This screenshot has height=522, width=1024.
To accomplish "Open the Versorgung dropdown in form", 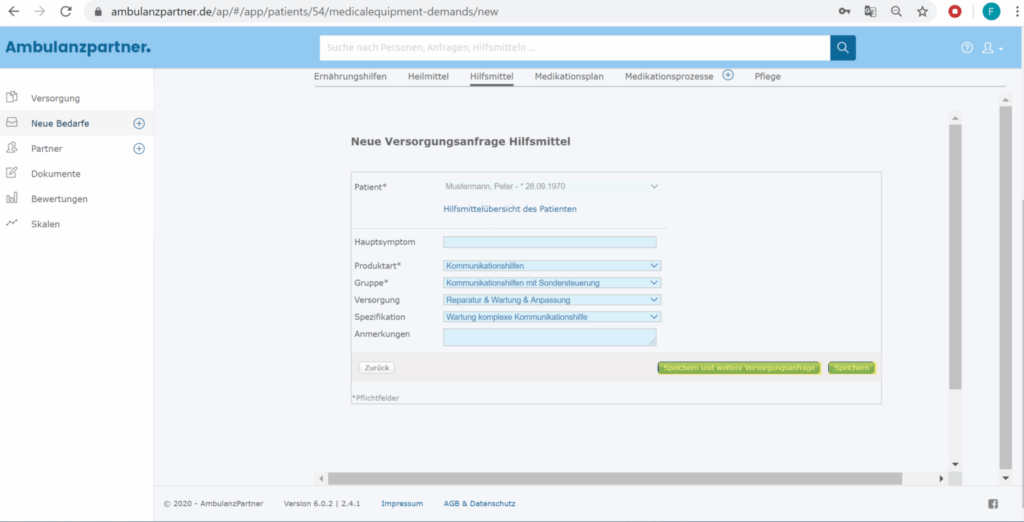I will pos(552,300).
